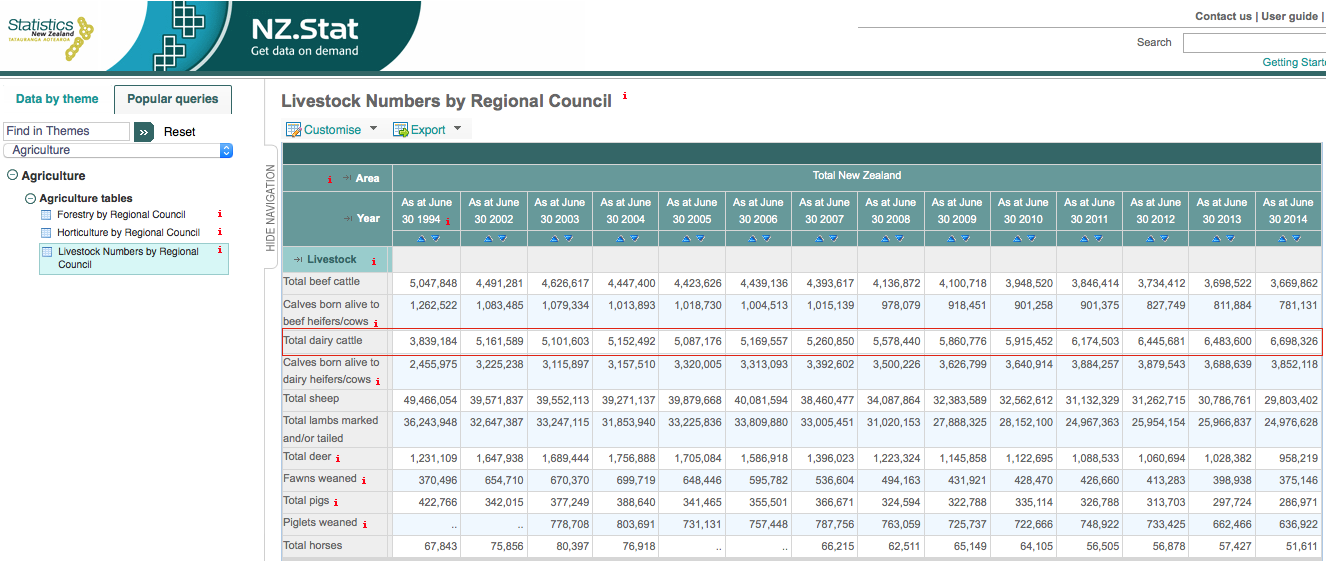Screen dimensions: 1326x561
Task: Select the Total dairy cattle row label
Action: [x=322, y=341]
